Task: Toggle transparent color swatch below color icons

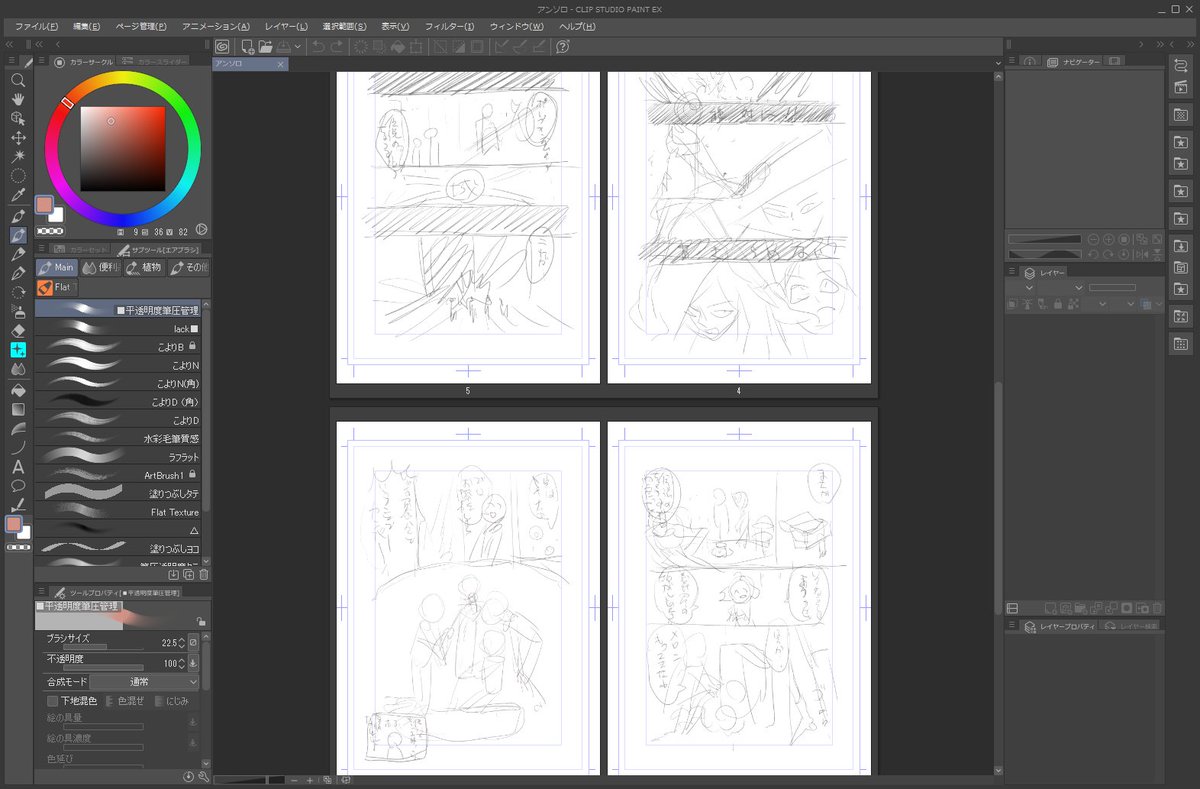Action: tap(18, 547)
